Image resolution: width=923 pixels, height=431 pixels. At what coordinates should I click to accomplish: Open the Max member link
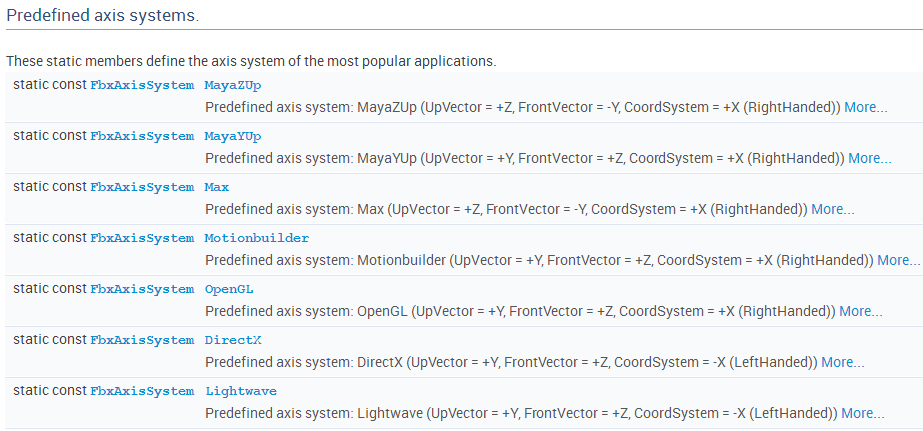(x=217, y=187)
